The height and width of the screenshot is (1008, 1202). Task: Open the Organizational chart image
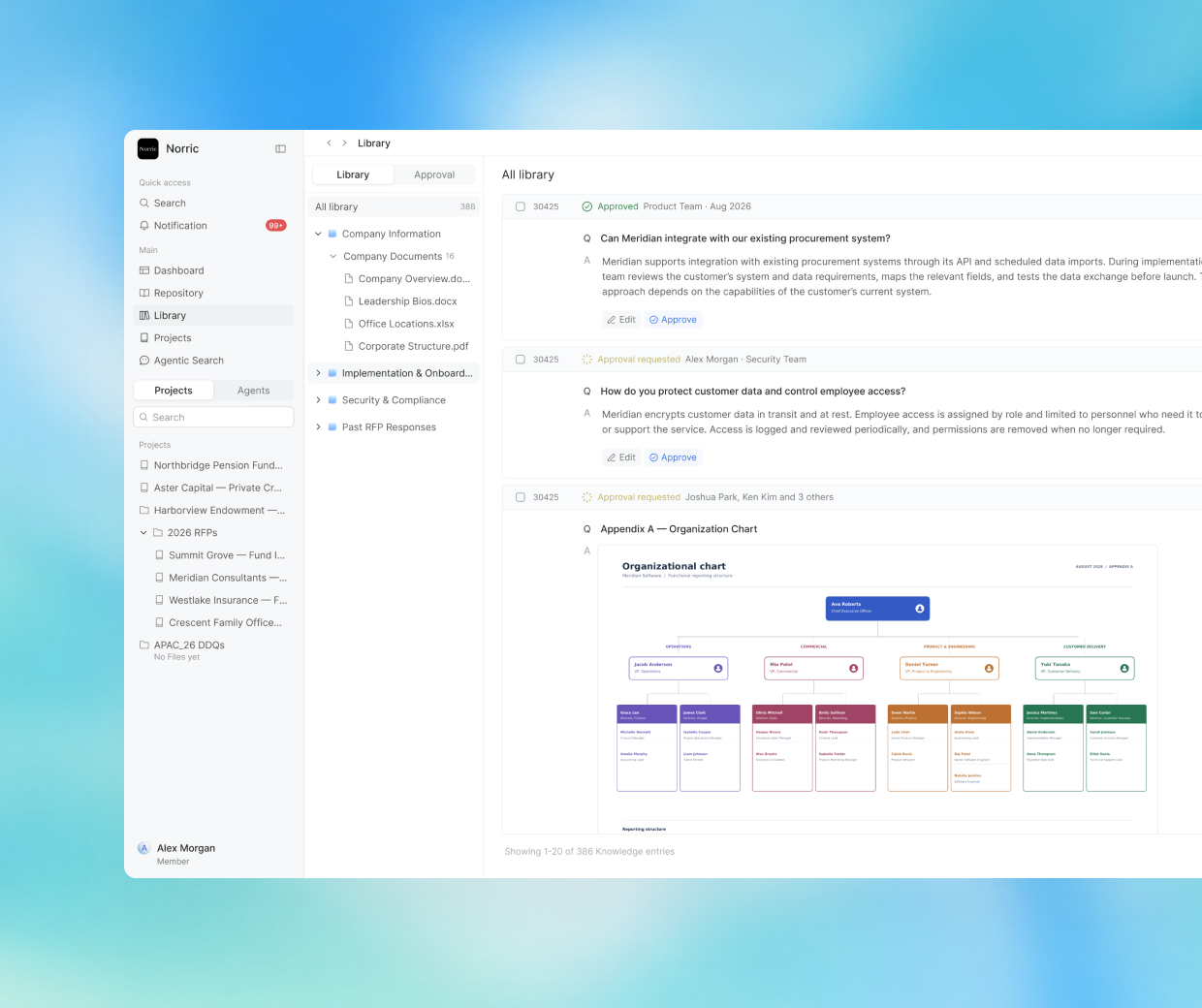tap(877, 689)
